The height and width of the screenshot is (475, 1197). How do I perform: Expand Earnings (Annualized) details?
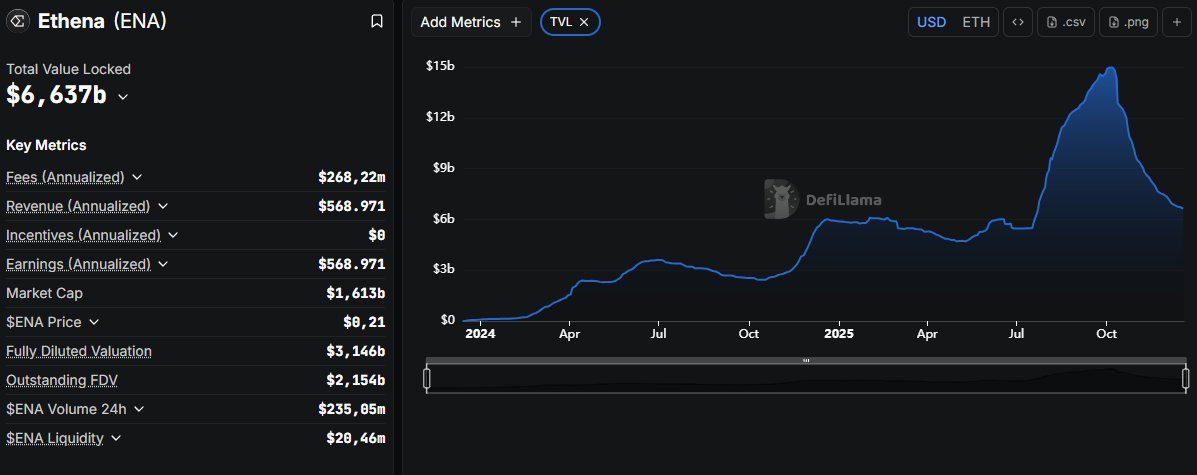point(163,264)
